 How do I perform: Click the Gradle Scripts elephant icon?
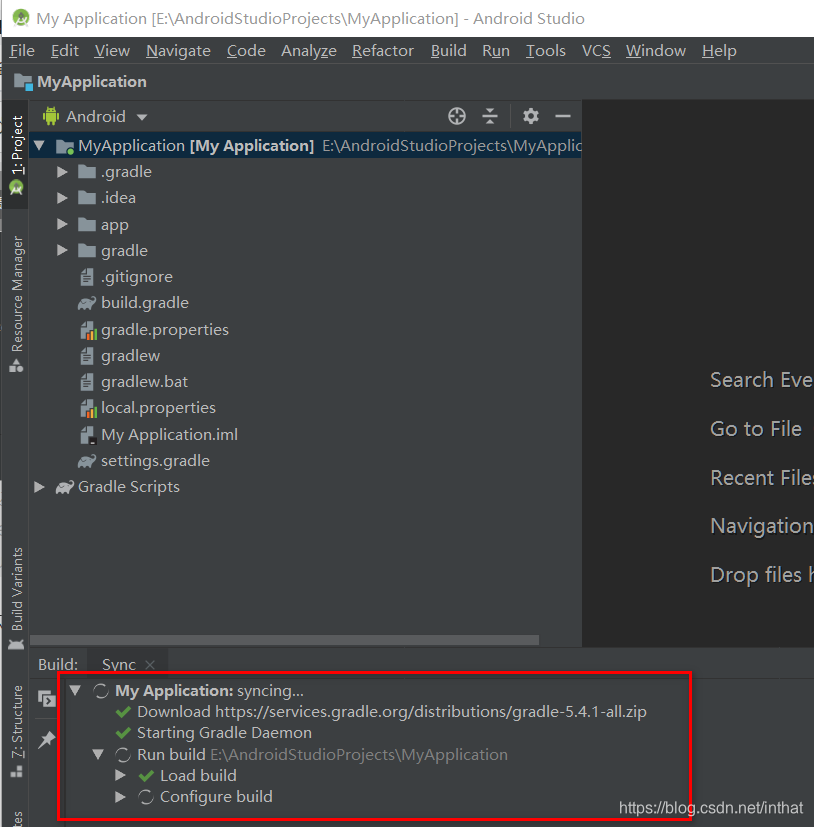64,487
